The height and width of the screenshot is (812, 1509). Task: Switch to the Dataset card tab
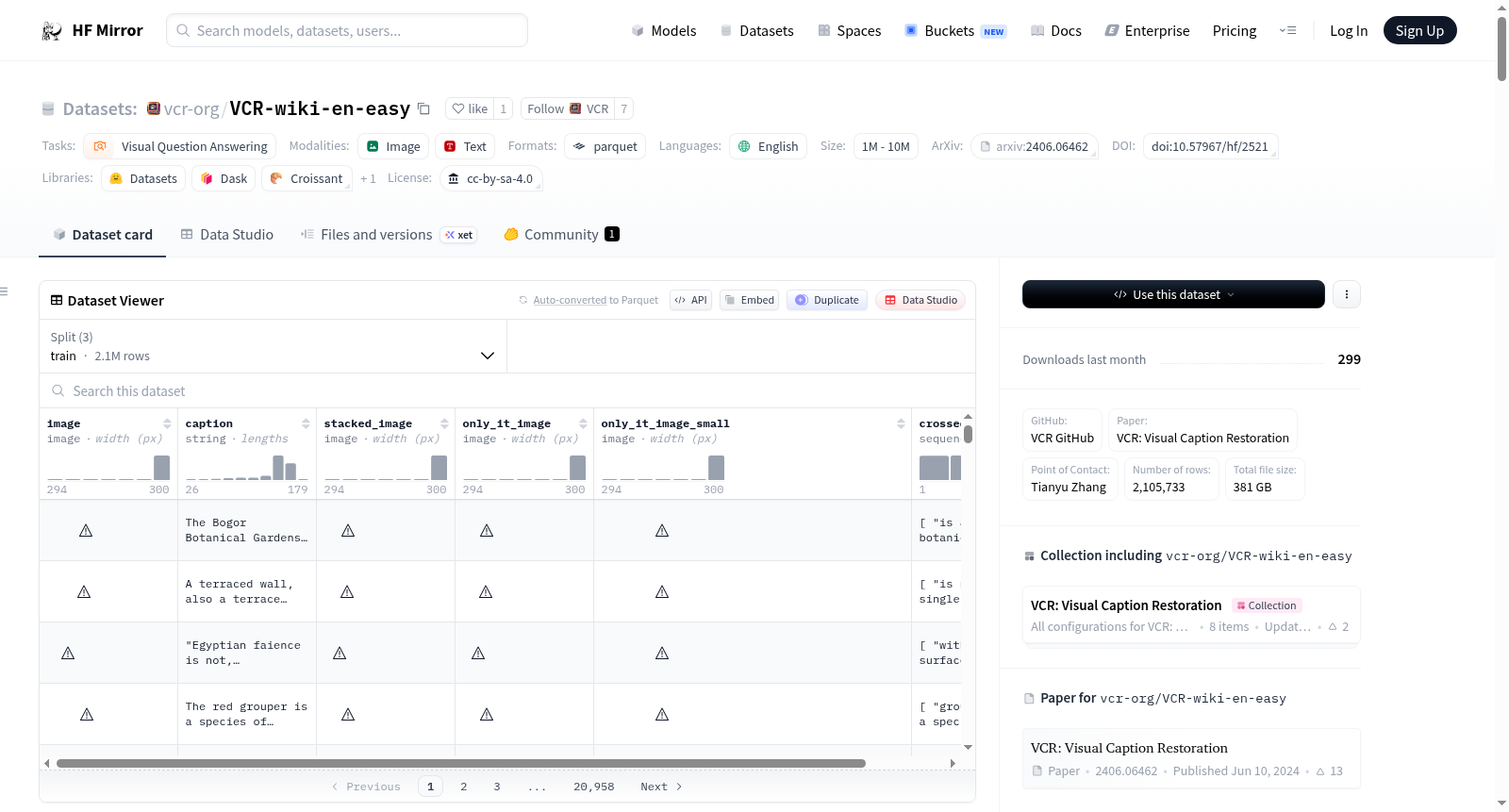coord(102,235)
